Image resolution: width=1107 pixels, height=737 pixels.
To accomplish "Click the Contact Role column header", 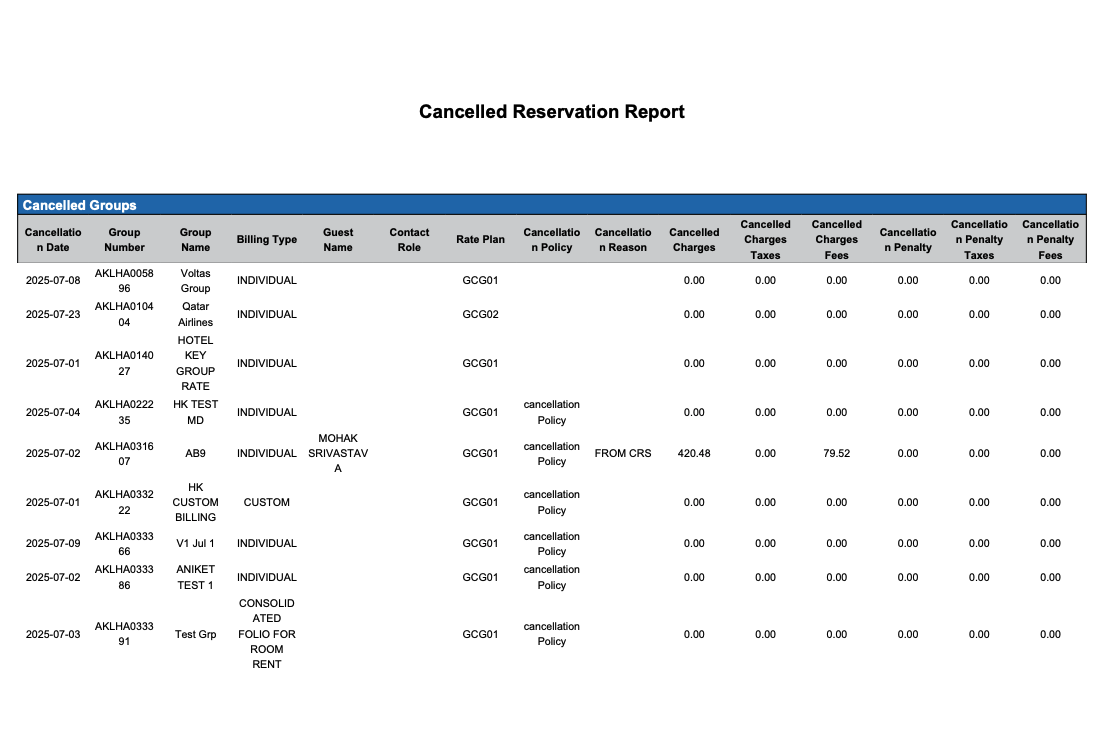I will [x=409, y=240].
